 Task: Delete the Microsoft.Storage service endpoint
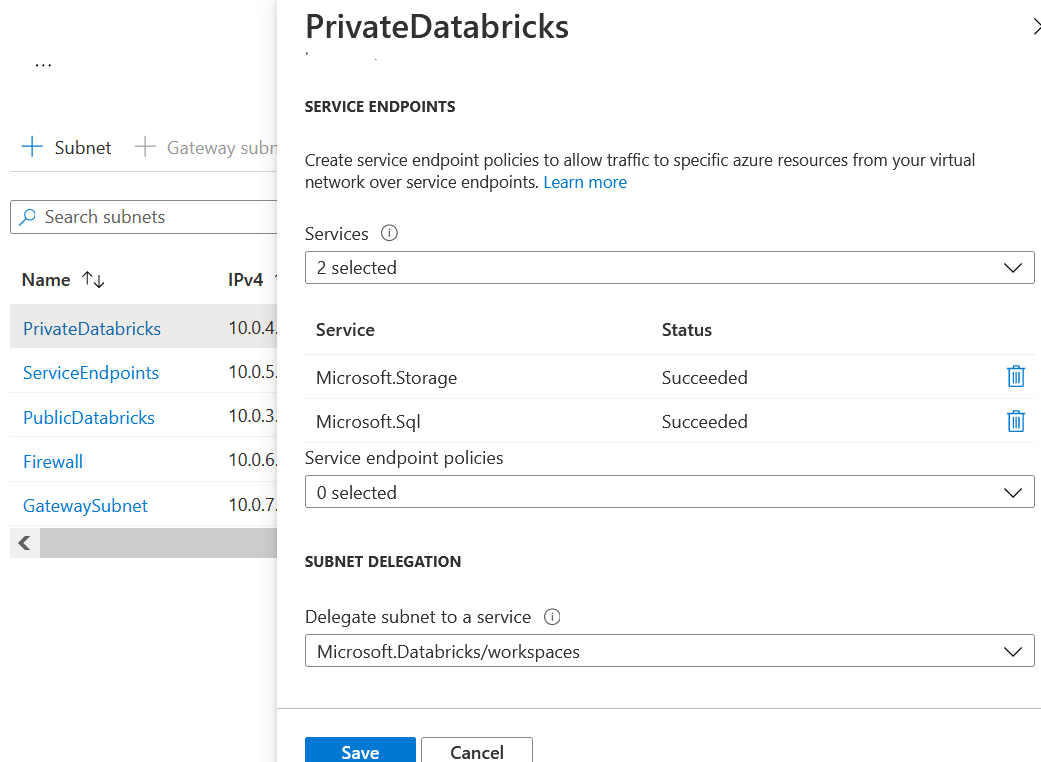point(1016,376)
